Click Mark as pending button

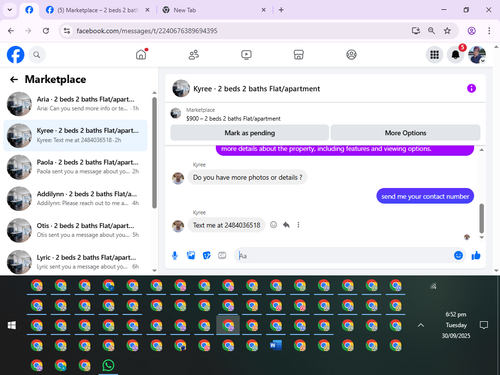coord(250,133)
